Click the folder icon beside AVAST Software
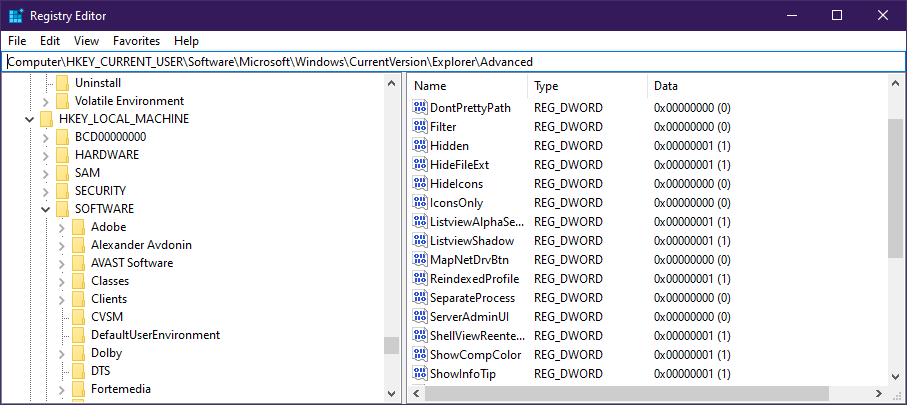907x405 pixels. tap(79, 263)
